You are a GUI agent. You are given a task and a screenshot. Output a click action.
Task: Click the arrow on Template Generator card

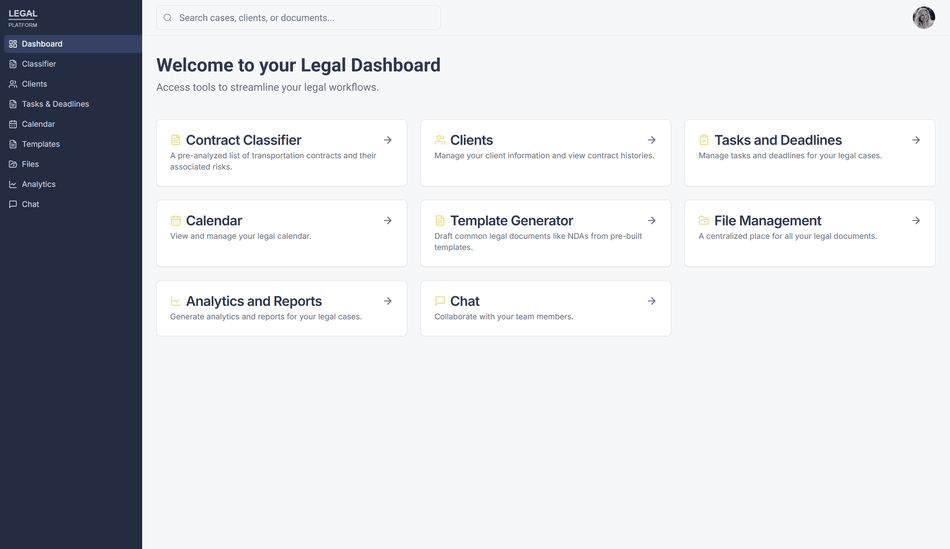click(651, 220)
